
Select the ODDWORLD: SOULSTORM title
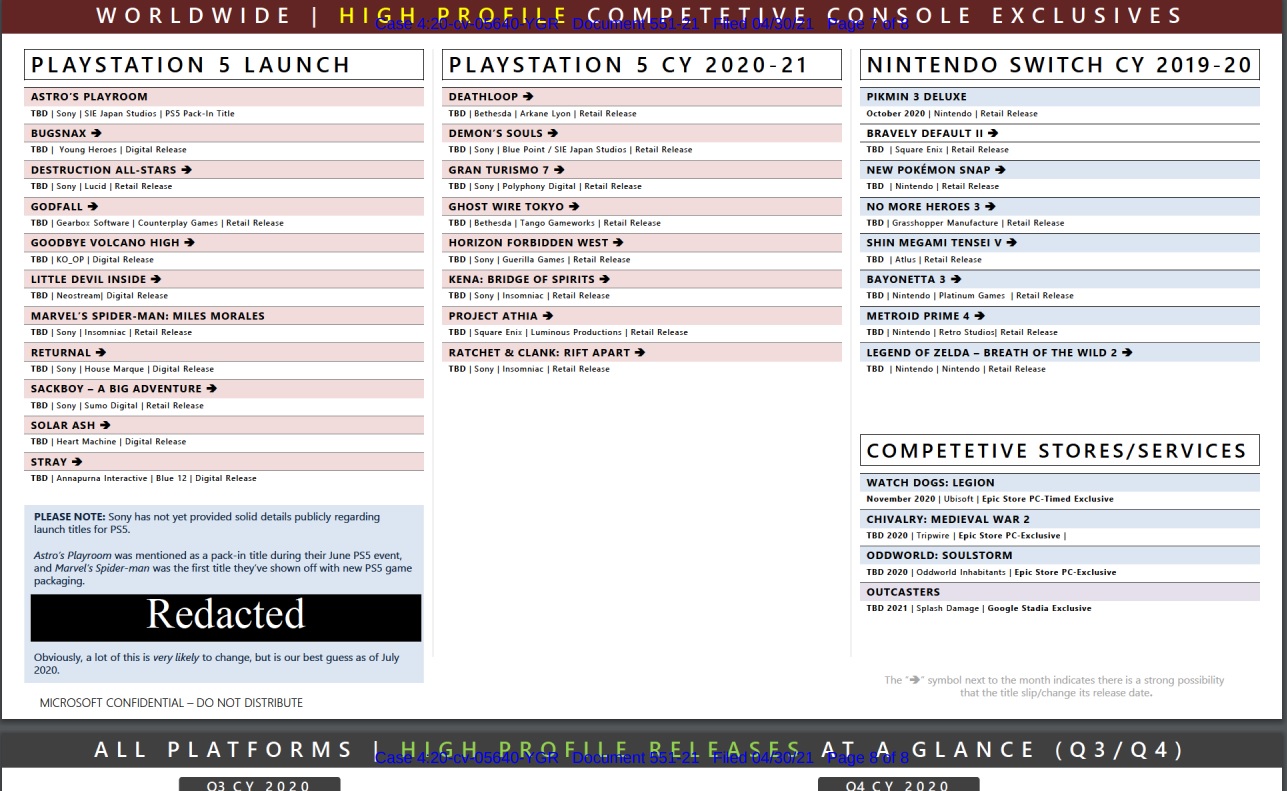(939, 556)
